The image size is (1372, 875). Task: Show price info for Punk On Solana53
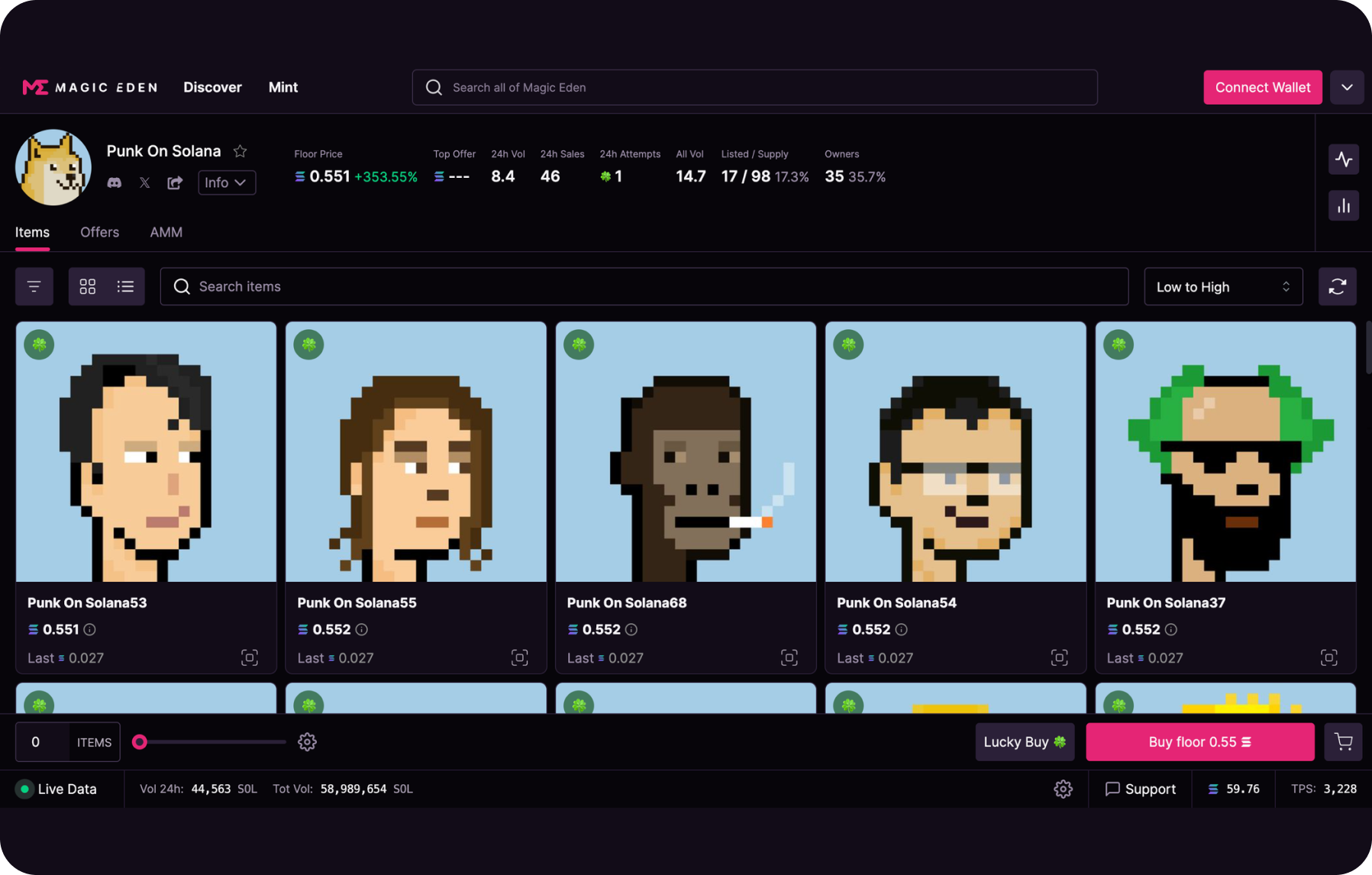tap(89, 630)
